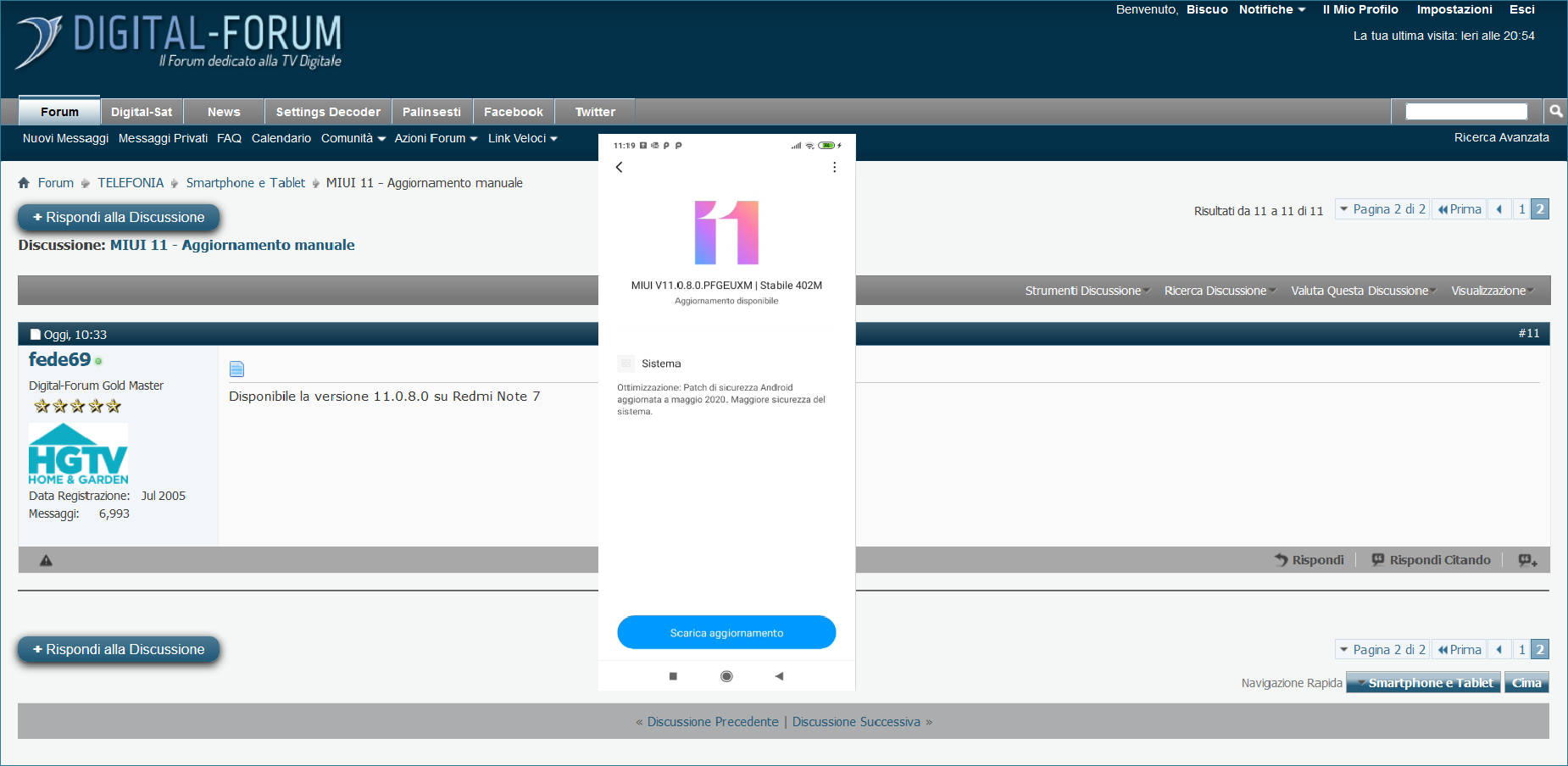Click Il Mio Profilo link
Screen dimensions: 1568x766
pyautogui.click(x=1360, y=9)
